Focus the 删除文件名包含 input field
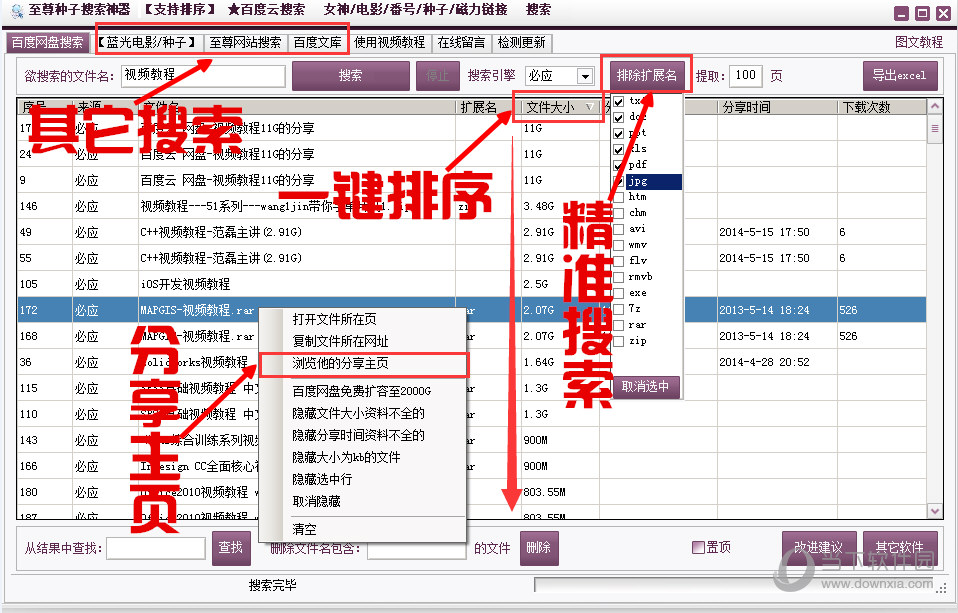Screen dimensions: 958x613 417,548
